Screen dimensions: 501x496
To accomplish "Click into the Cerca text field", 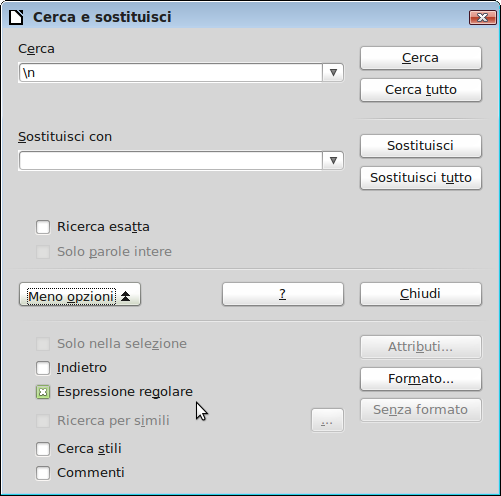I will (171, 72).
